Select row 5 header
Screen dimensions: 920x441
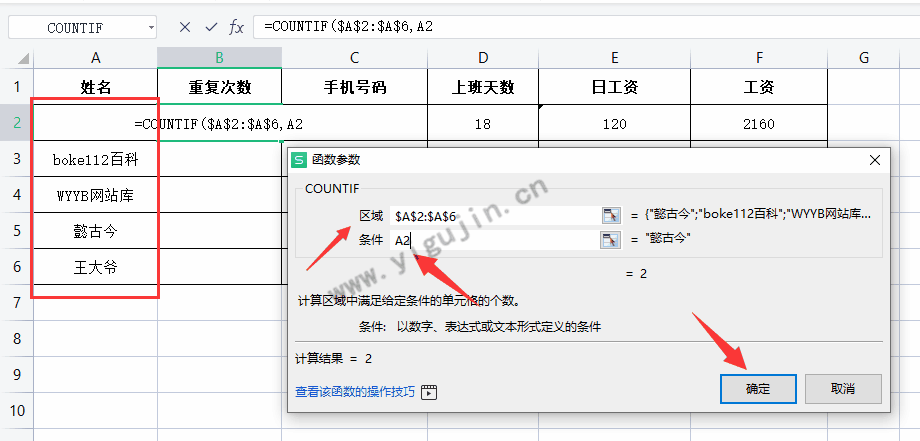16,230
